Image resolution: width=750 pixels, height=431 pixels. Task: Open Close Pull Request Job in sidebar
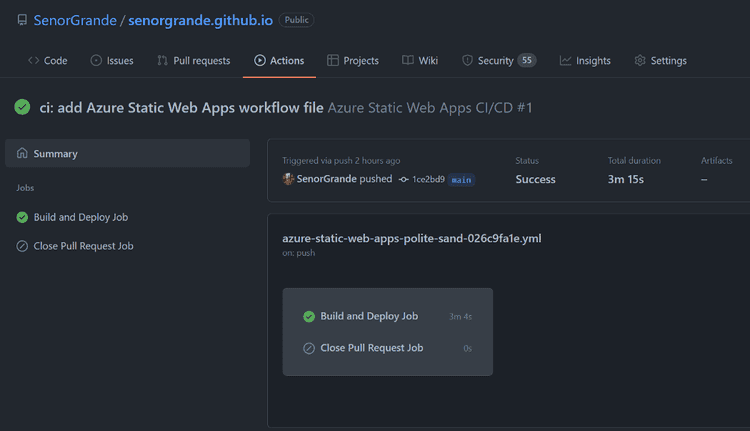[84, 246]
